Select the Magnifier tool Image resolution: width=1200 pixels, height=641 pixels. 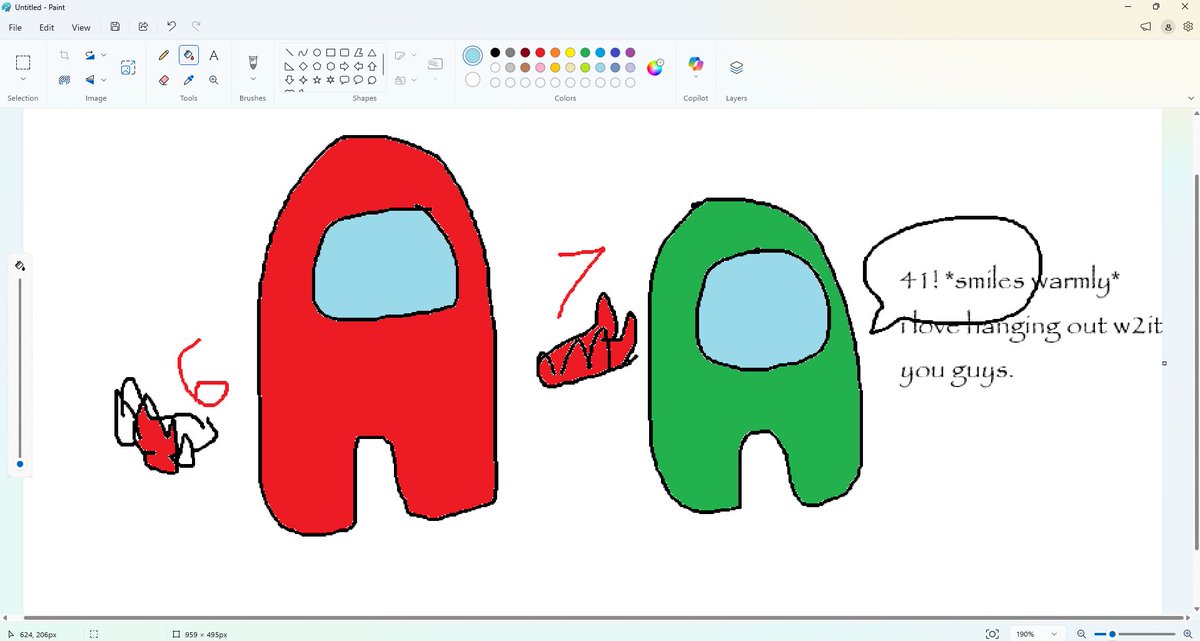click(214, 80)
